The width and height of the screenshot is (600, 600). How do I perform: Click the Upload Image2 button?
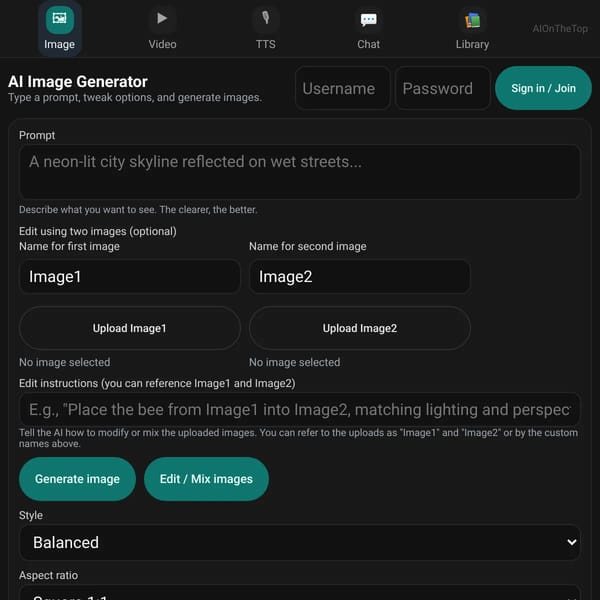click(x=360, y=328)
